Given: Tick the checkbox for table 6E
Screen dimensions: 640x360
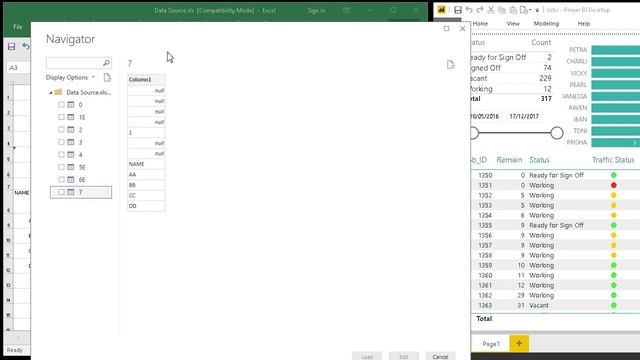Looking at the screenshot, I should coord(61,179).
